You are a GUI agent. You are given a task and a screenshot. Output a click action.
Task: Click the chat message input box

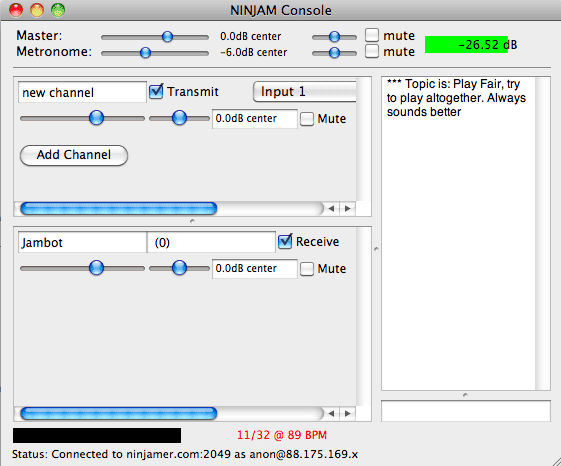pos(465,411)
